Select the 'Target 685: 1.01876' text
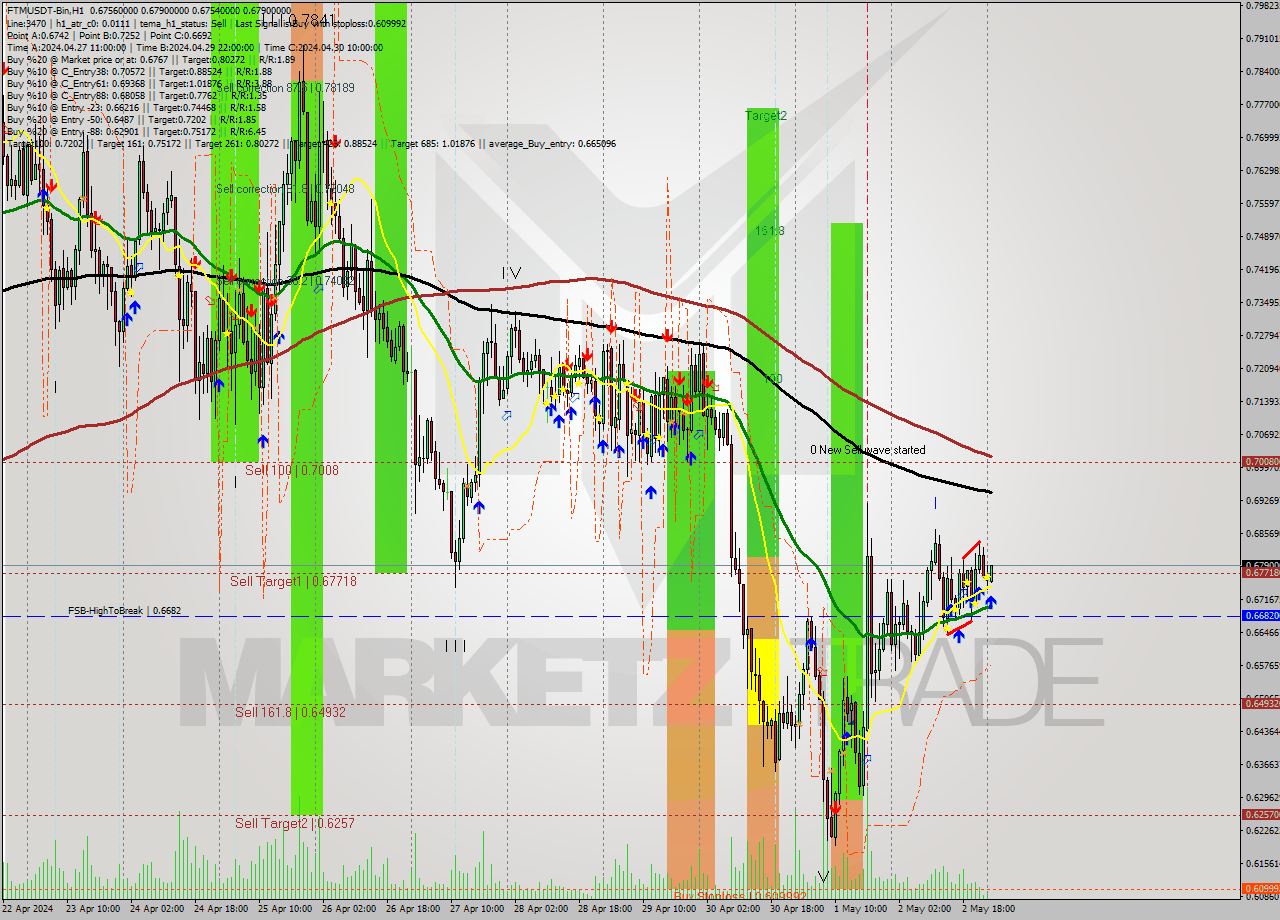Screen dimensions: 1280x920 pyautogui.click(x=434, y=144)
